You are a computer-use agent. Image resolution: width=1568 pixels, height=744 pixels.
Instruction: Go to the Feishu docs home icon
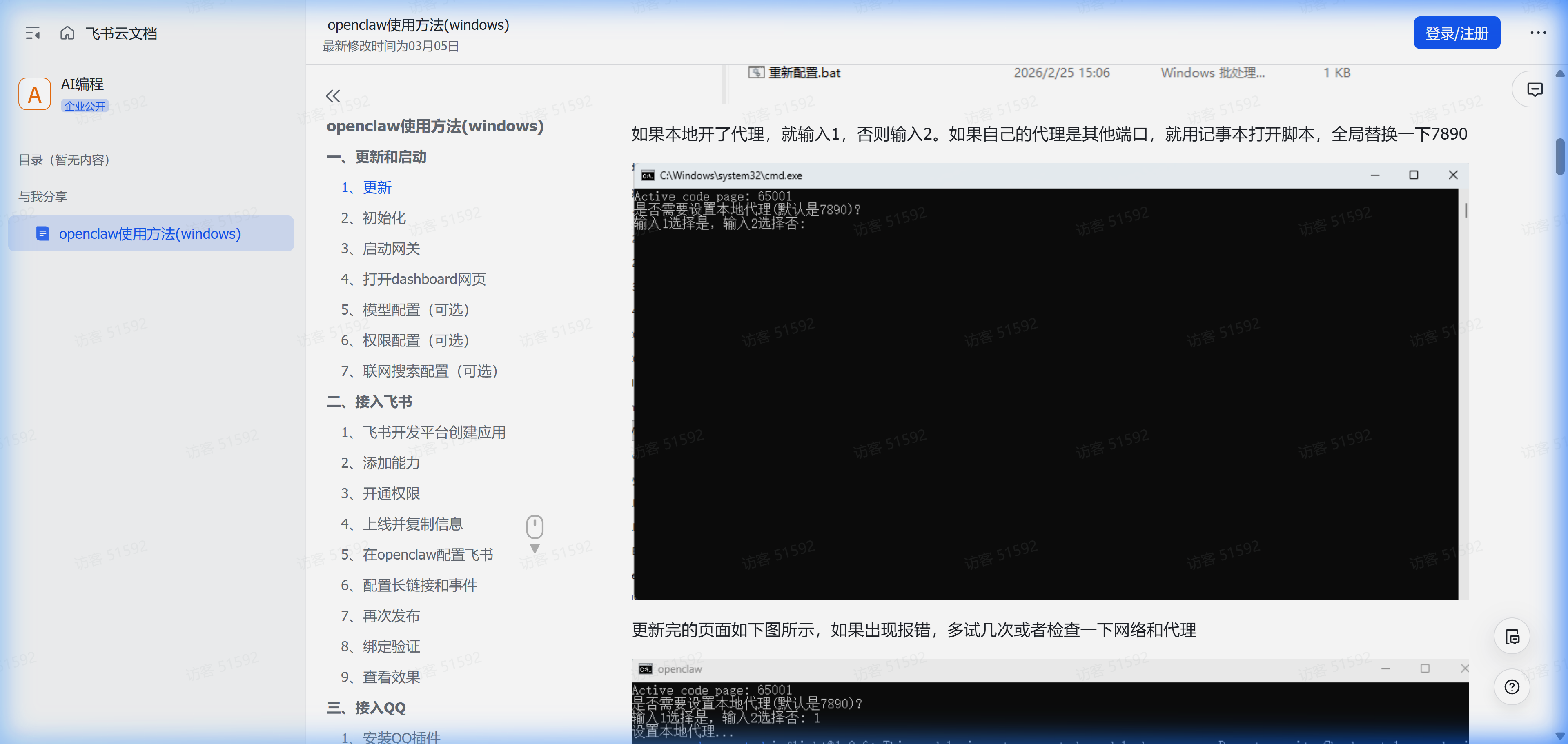click(x=67, y=33)
